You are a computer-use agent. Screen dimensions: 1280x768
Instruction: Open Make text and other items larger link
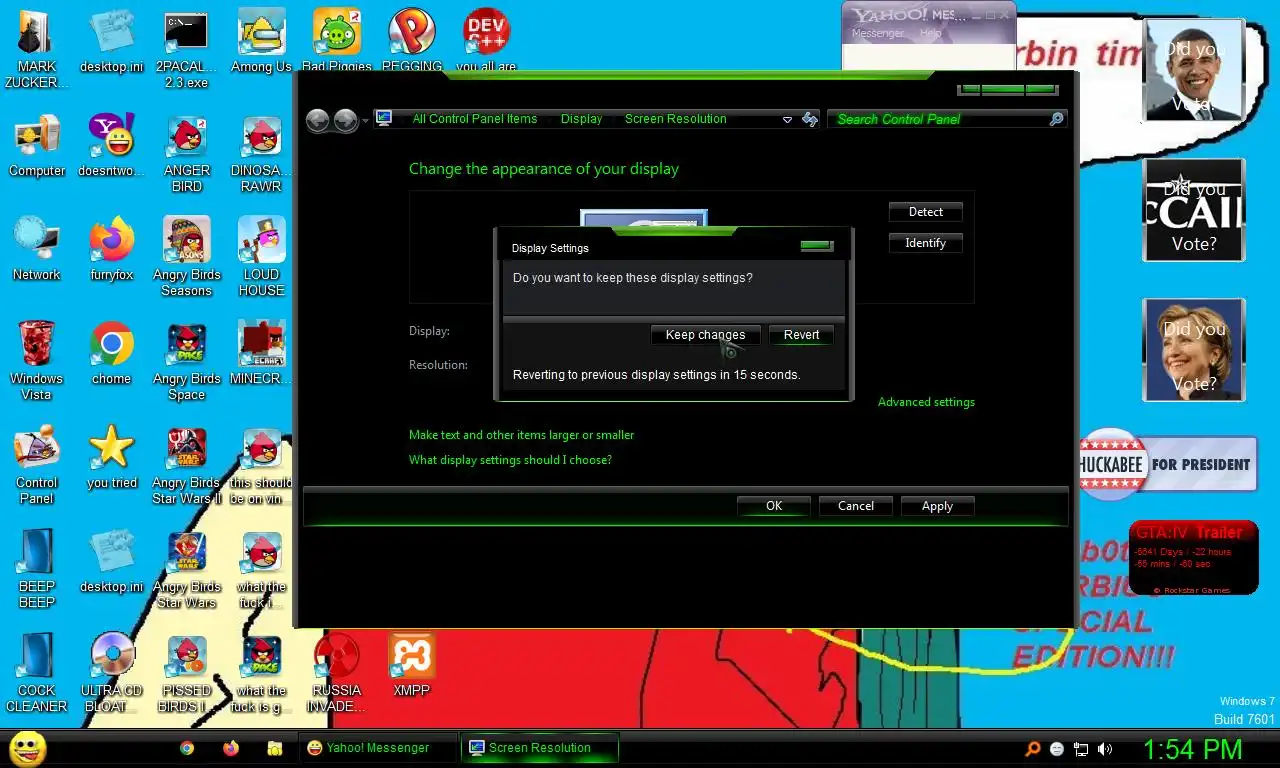521,435
